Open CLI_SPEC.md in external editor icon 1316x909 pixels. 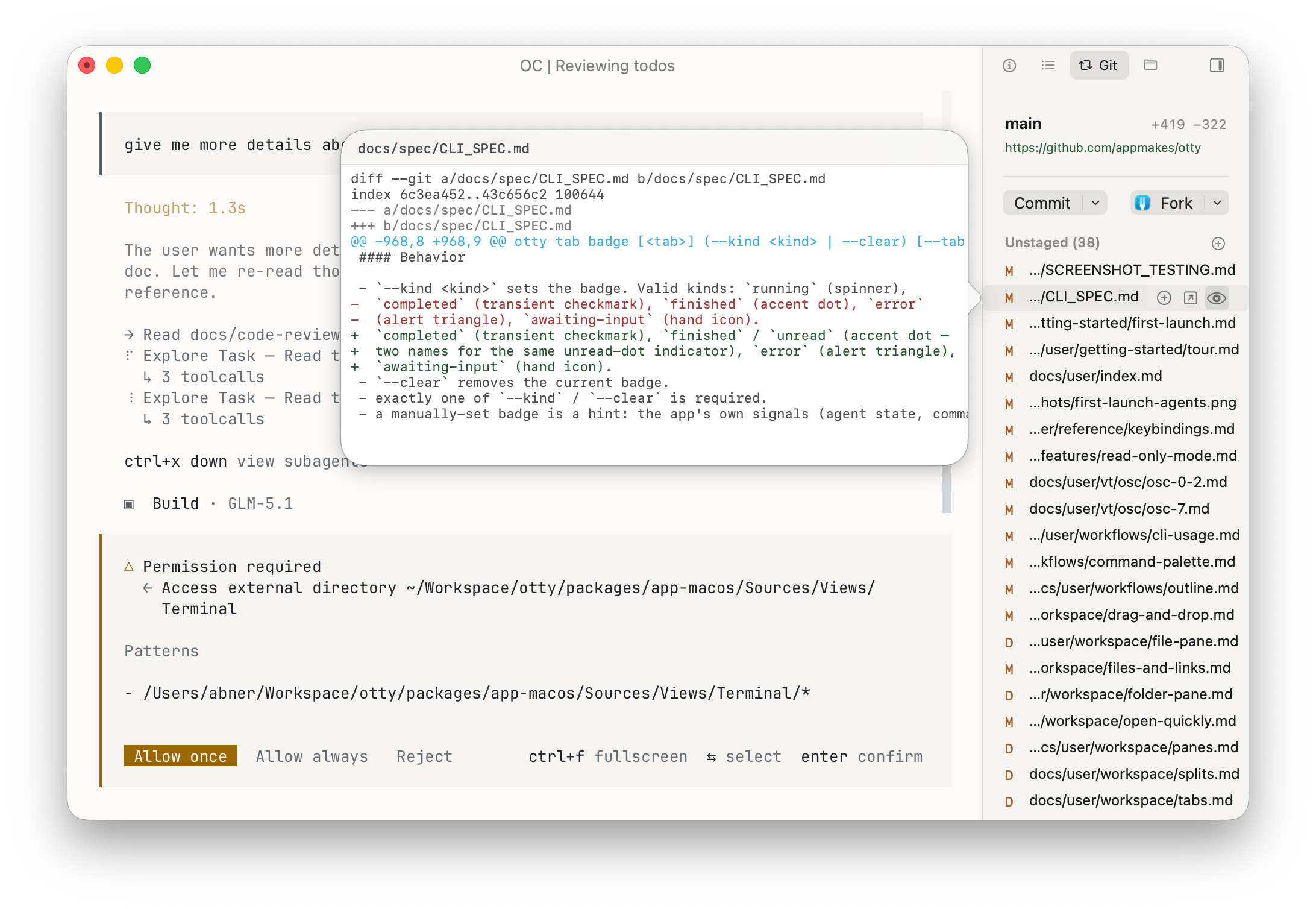click(1190, 298)
